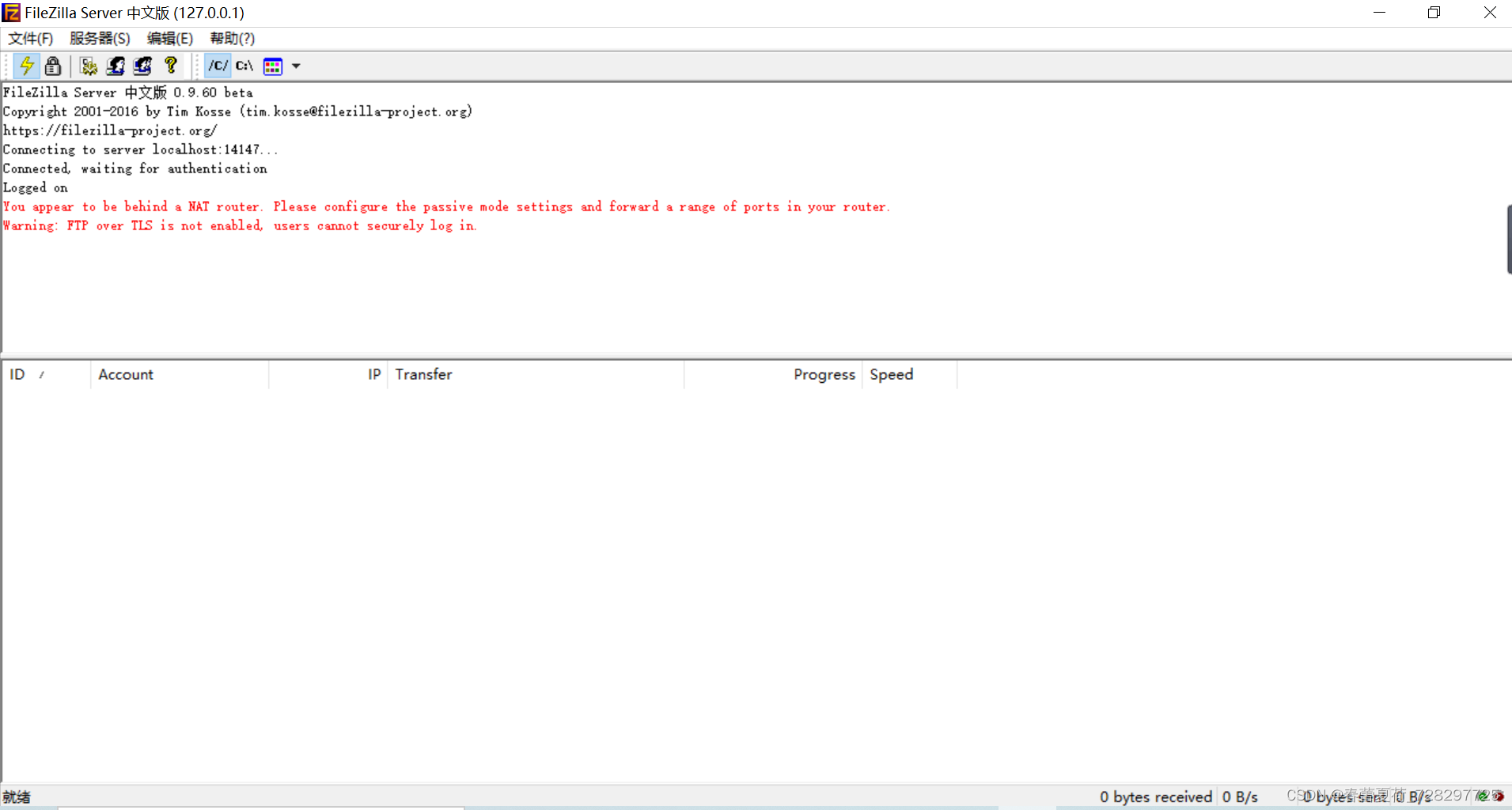Open server settings gear icon
Viewport: 1512px width, 810px height.
tap(89, 66)
